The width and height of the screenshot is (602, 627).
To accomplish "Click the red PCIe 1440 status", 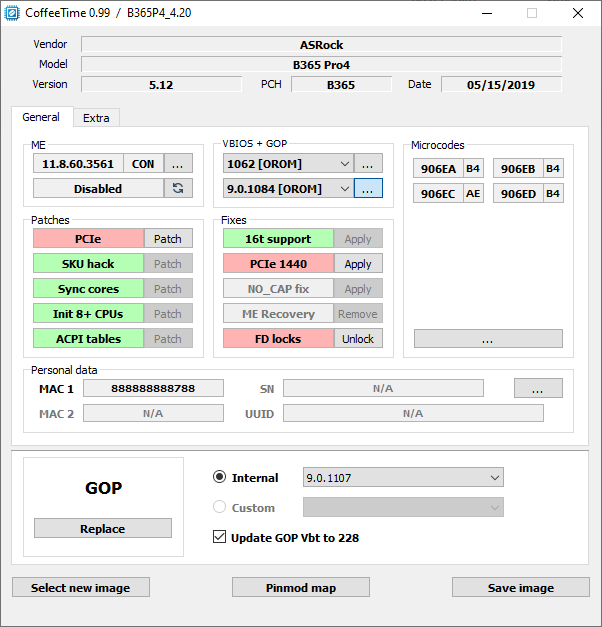I will tap(278, 264).
